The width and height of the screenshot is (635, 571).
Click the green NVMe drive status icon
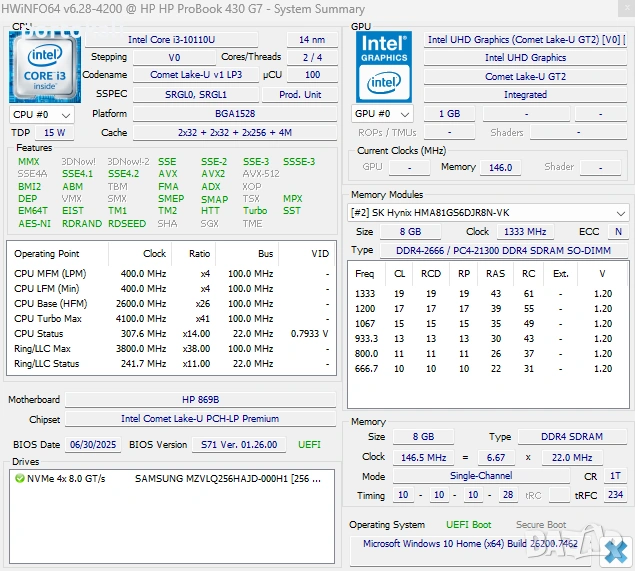(20, 479)
